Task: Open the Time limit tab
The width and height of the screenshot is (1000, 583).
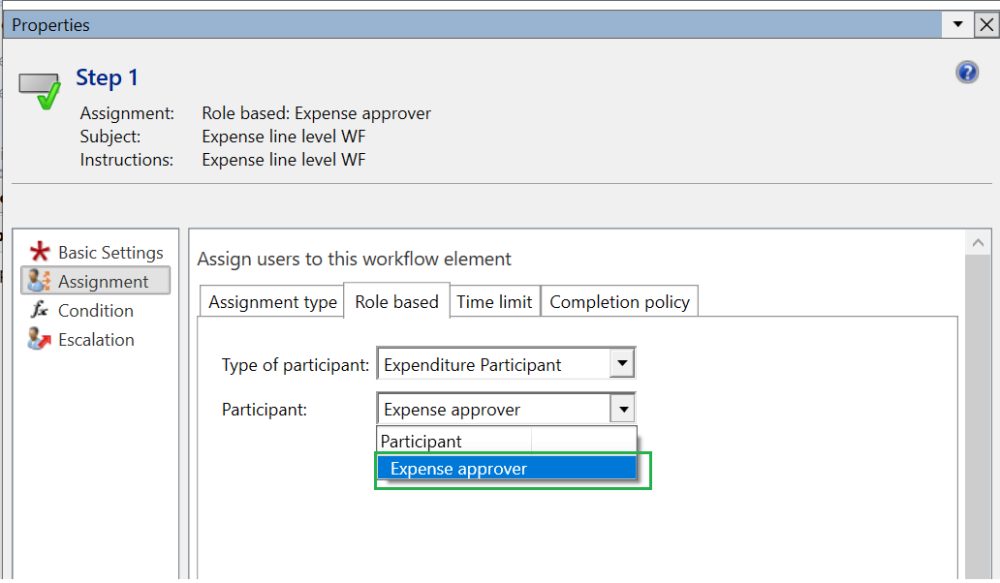Action: tap(494, 302)
